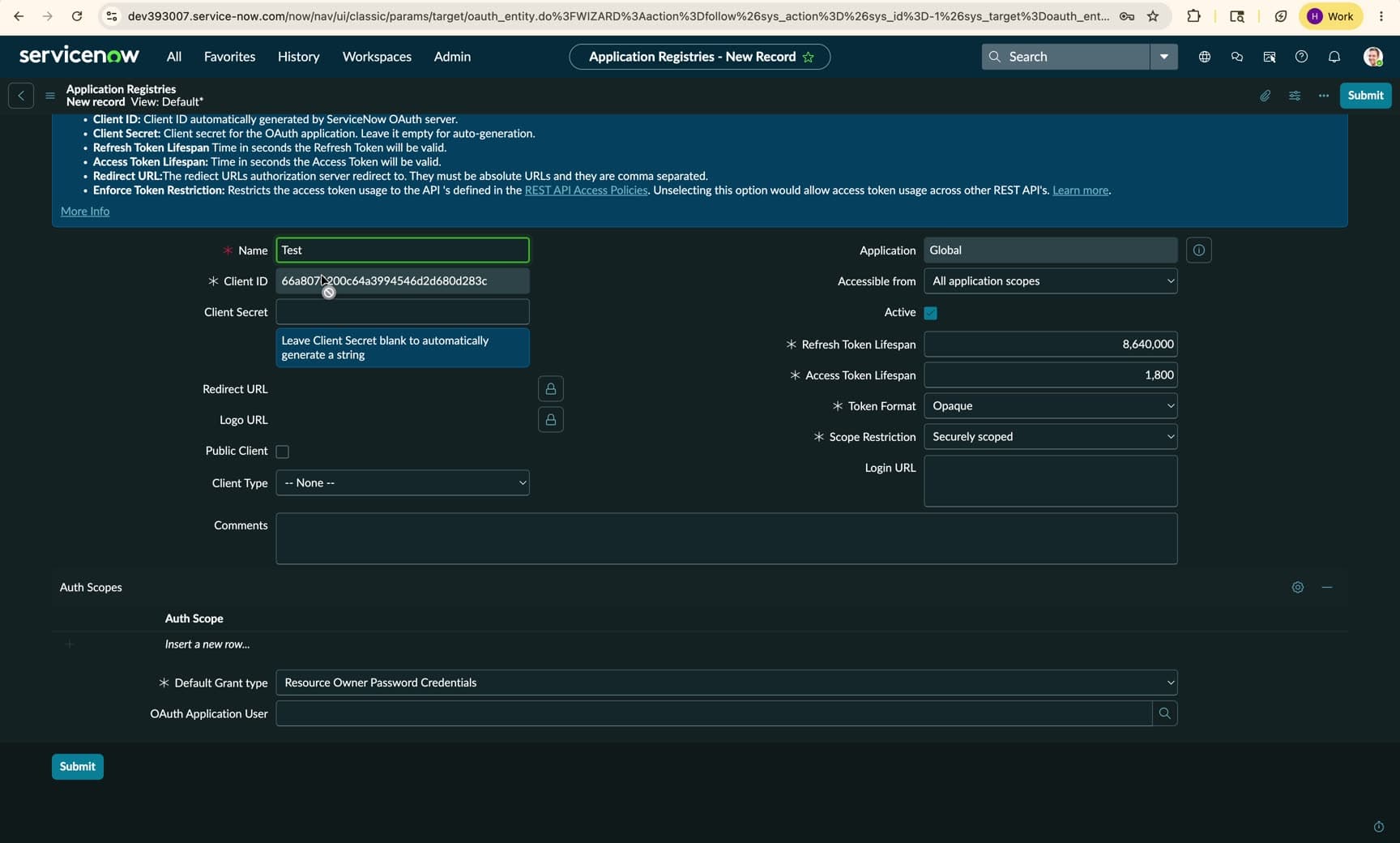The height and width of the screenshot is (843, 1400).
Task: Click the form back chevron button
Action: 21,96
